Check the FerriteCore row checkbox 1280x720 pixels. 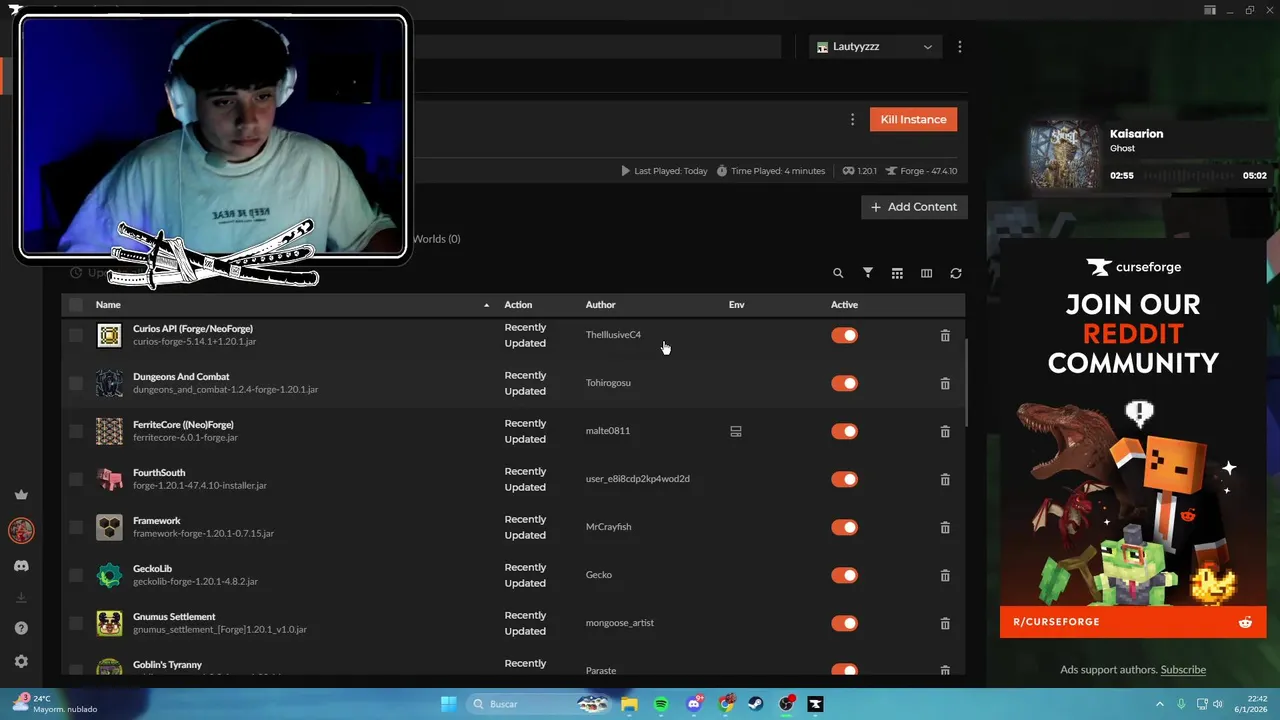click(76, 431)
